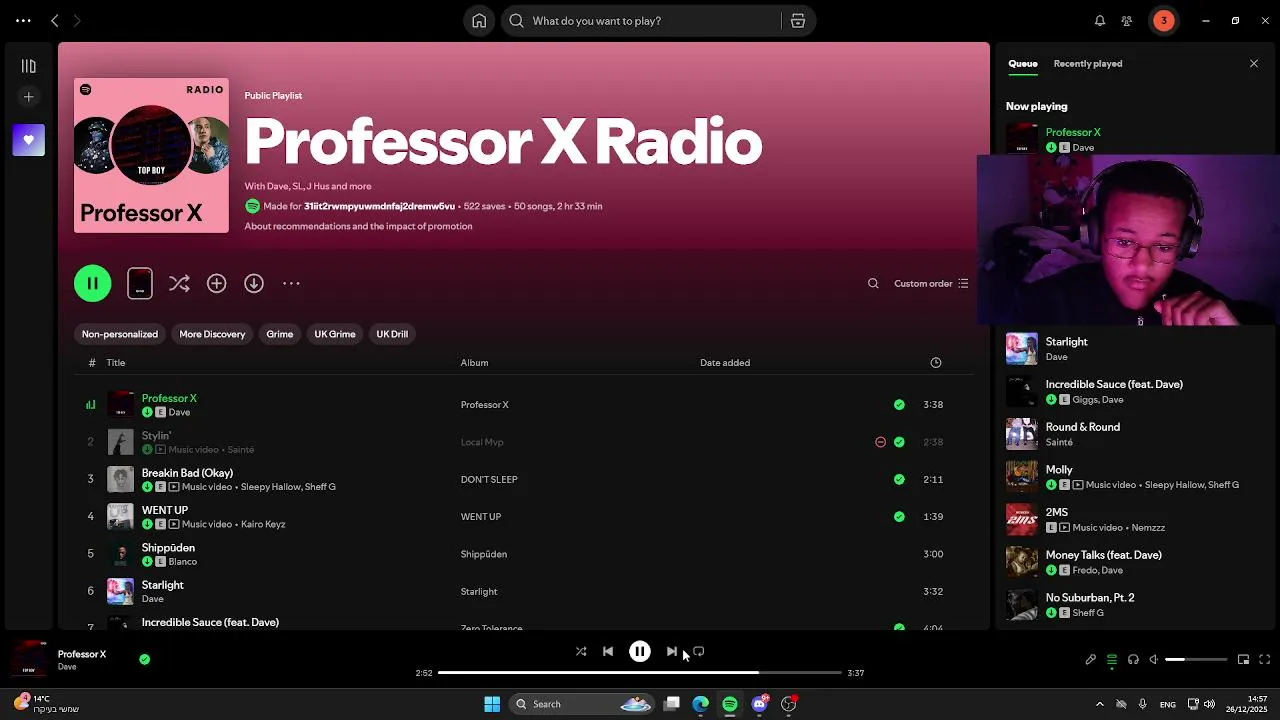Click the three-dots menu at top left
Image resolution: width=1280 pixels, height=720 pixels.
[23, 20]
